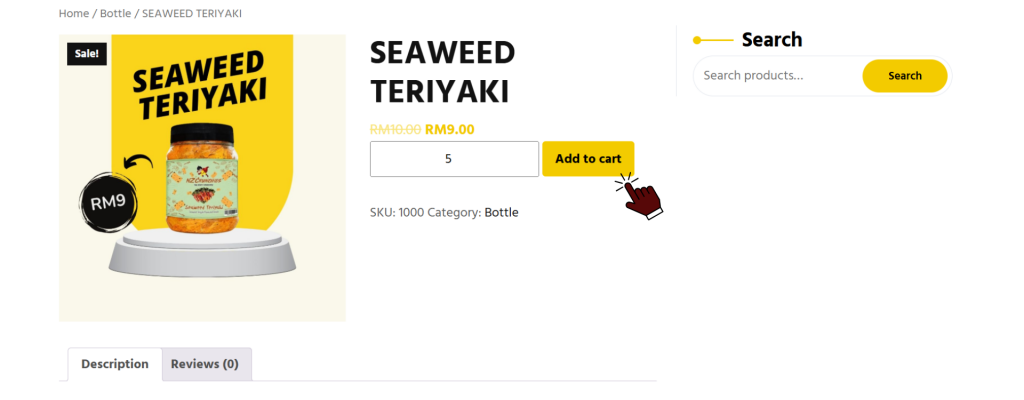
Task: Click the RM9.00 sale price text
Action: tap(450, 129)
